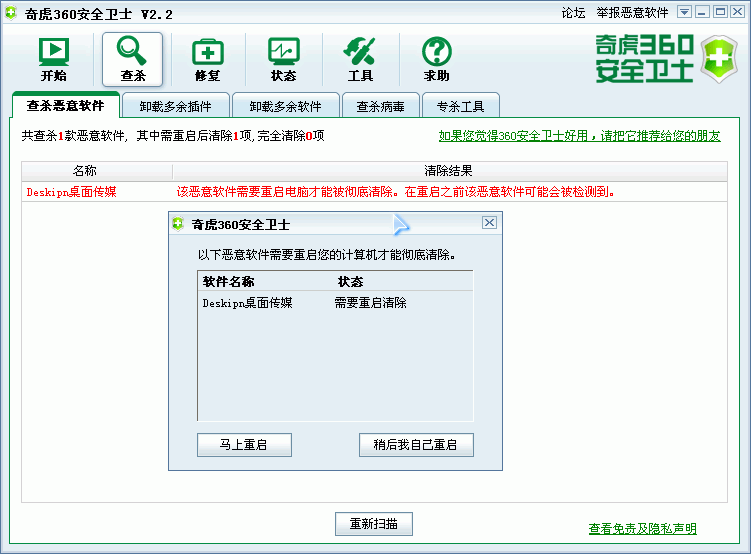The height and width of the screenshot is (554, 751).
Task: Switch to the 查杀恶意软件 tab
Action: [x=66, y=105]
